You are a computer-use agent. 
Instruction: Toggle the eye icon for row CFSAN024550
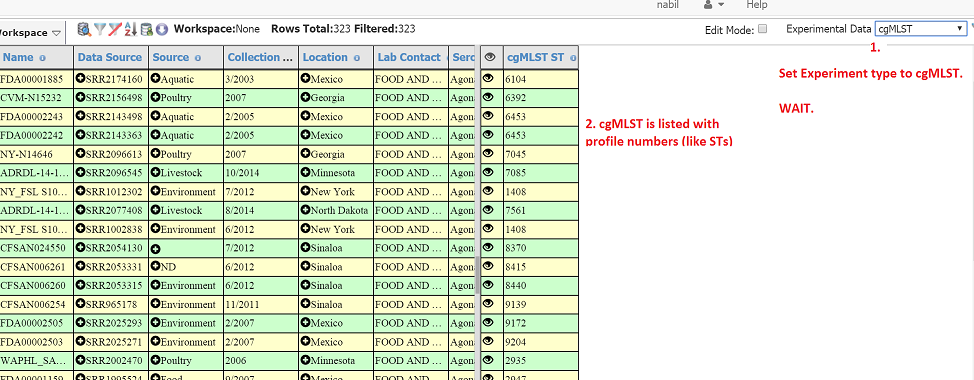488,248
